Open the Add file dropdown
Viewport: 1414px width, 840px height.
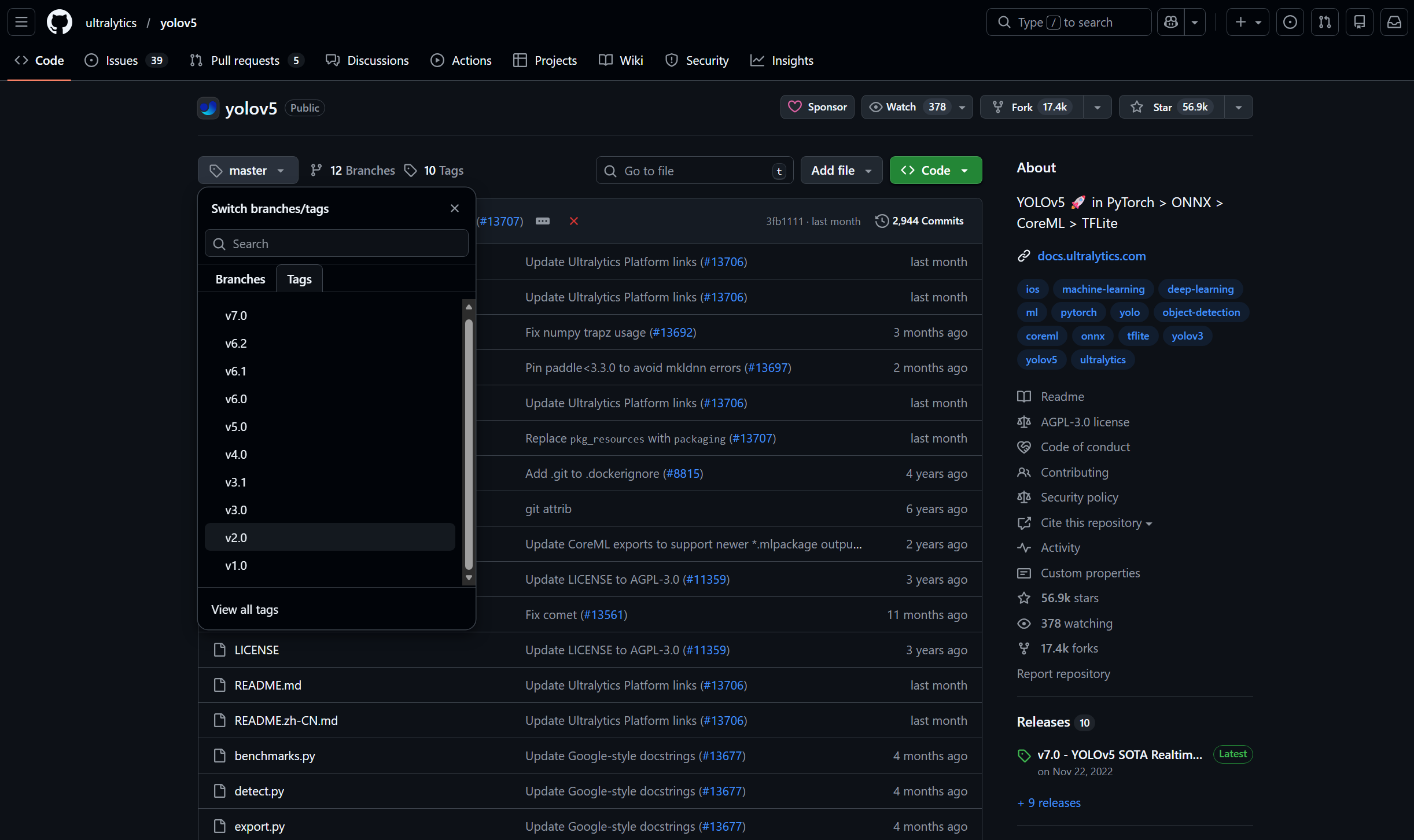pos(841,171)
